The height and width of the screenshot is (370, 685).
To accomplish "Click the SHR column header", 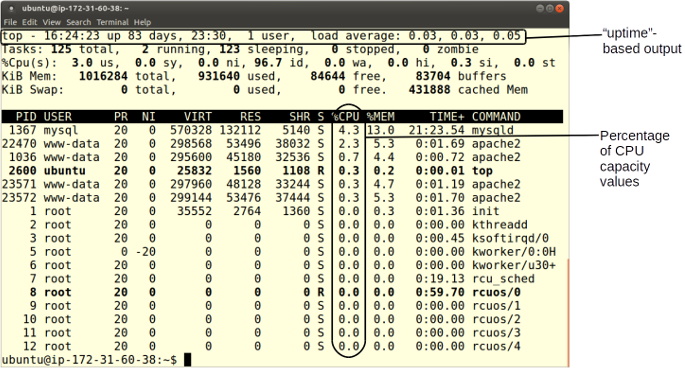I will tap(300, 117).
